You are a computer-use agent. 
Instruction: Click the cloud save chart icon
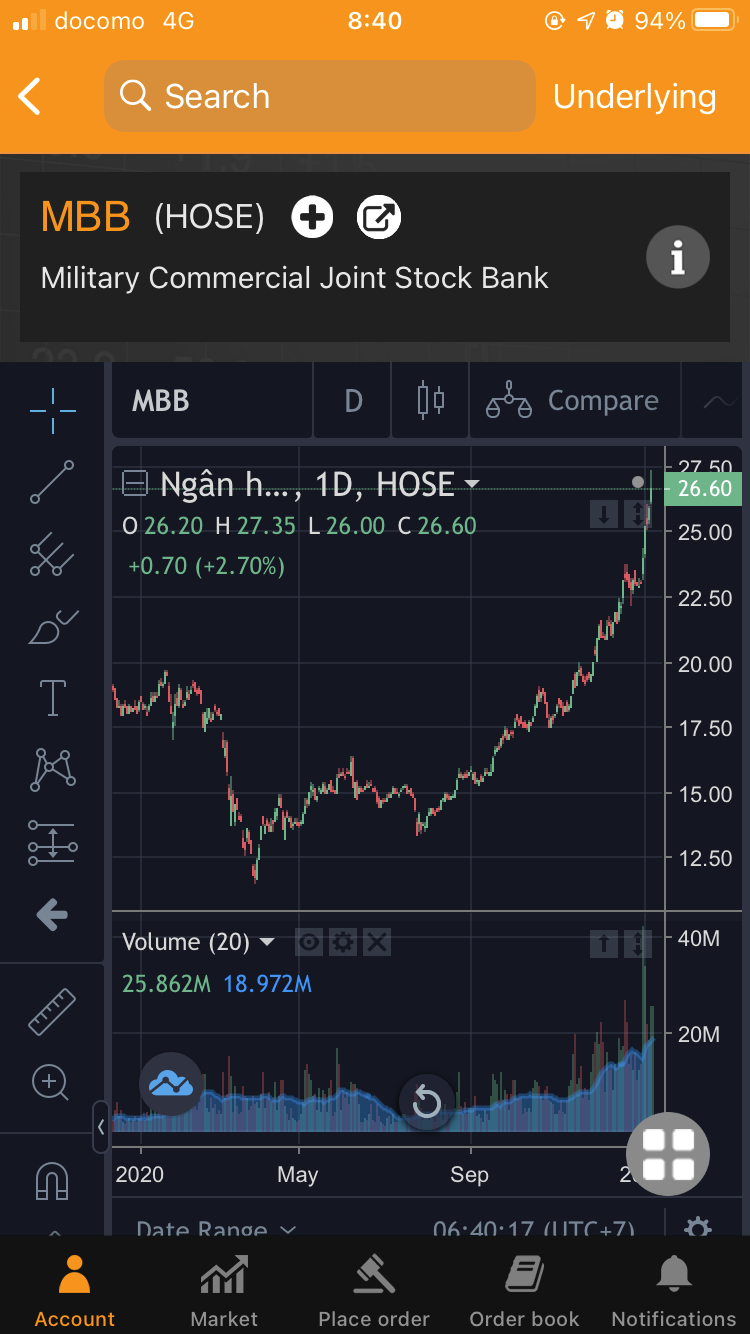(x=171, y=1083)
